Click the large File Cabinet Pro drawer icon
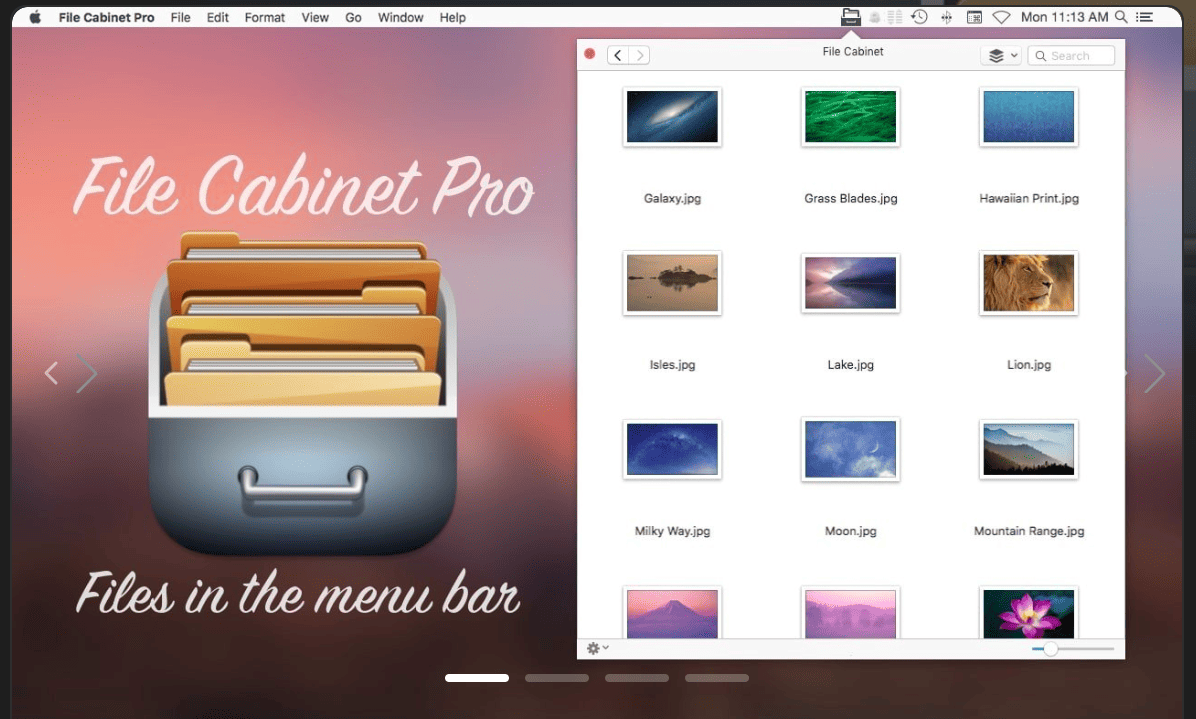Image resolution: width=1196 pixels, height=719 pixels. (303, 393)
